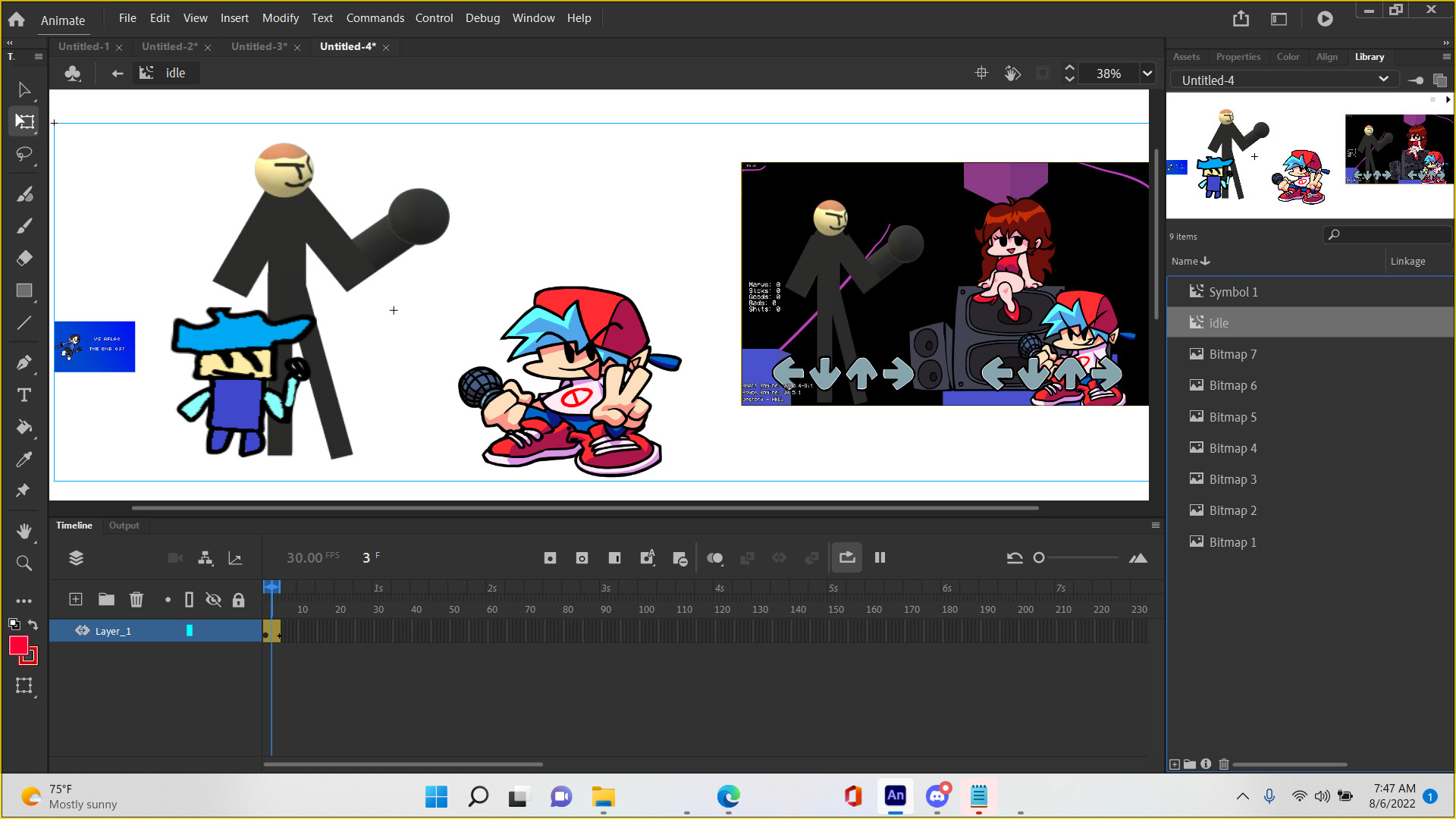Expand the Untitled-4 library document dropdown
1456x819 pixels.
[1383, 80]
